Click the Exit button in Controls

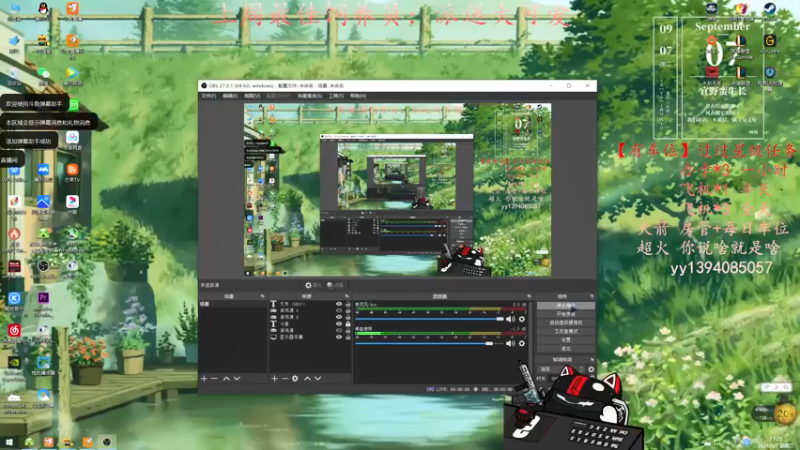click(x=565, y=348)
